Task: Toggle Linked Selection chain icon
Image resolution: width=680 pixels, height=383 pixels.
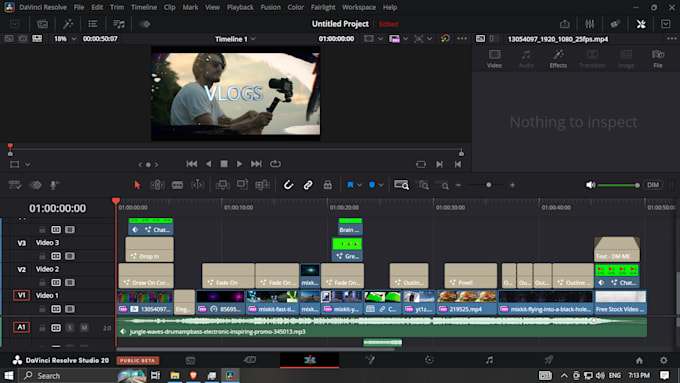Action: pos(308,185)
